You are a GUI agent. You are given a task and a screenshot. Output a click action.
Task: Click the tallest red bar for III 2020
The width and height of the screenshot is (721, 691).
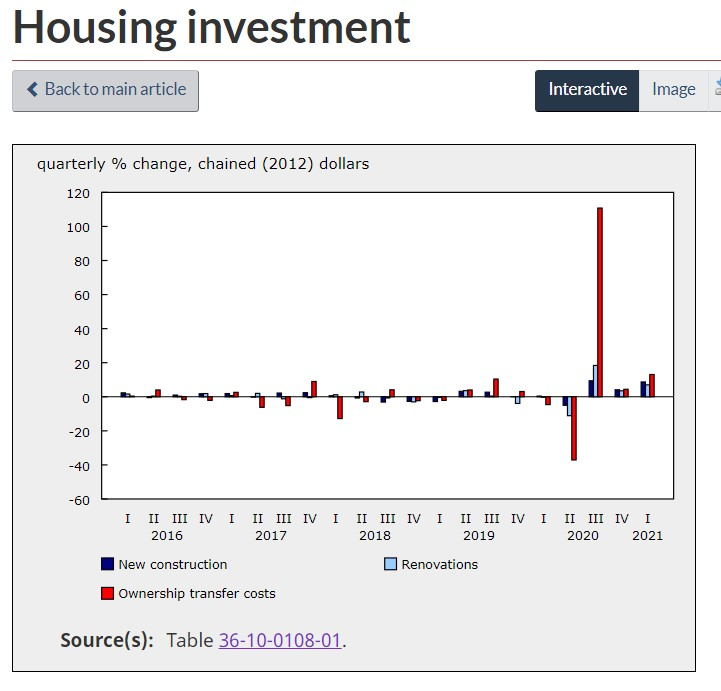(x=600, y=302)
